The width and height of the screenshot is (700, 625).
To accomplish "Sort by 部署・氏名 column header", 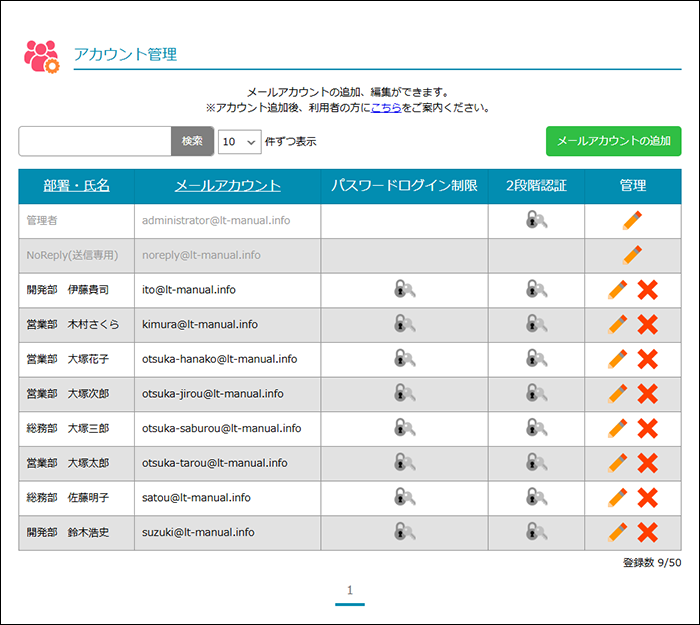I will pyautogui.click(x=76, y=186).
